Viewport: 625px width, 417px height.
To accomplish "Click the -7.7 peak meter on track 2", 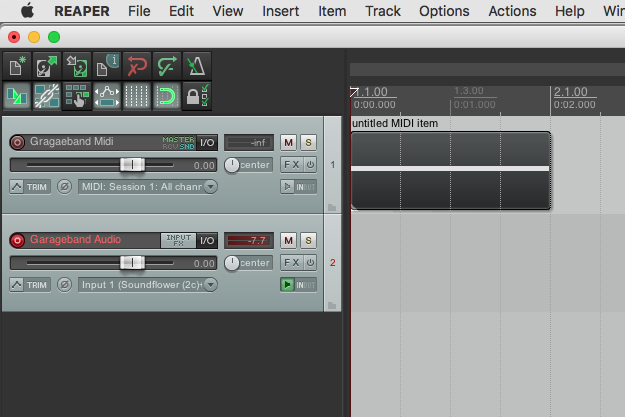I will 249,240.
